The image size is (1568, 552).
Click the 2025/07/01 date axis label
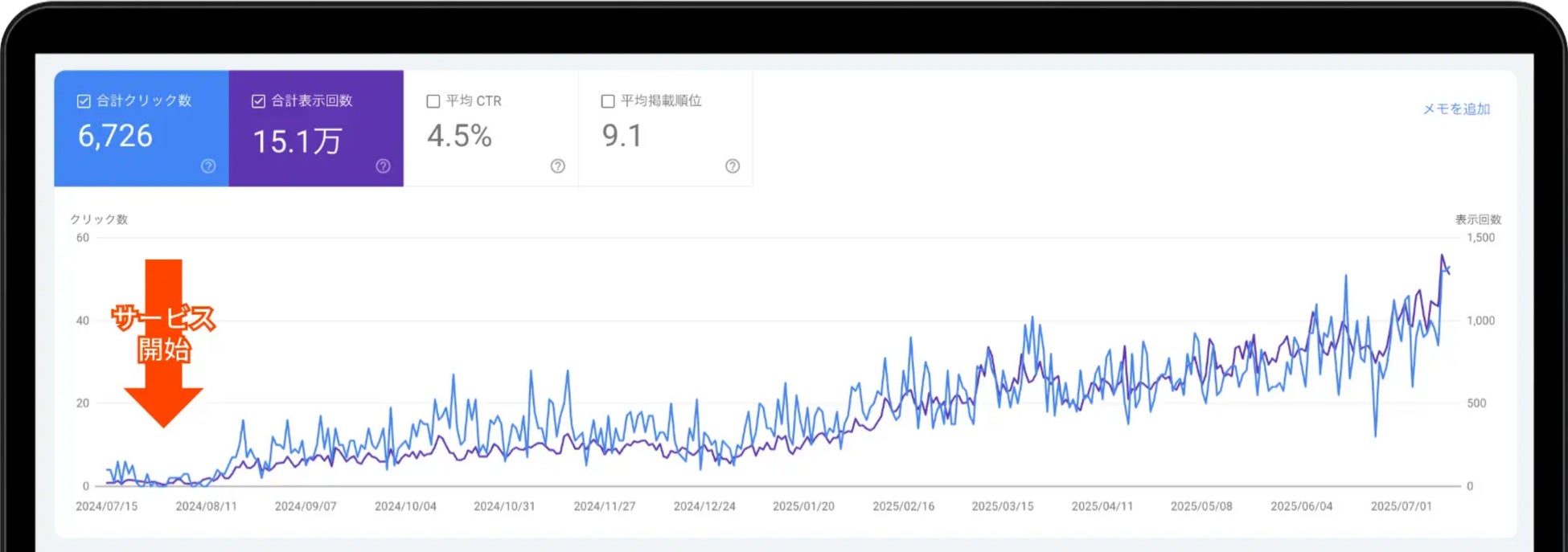tap(1401, 506)
